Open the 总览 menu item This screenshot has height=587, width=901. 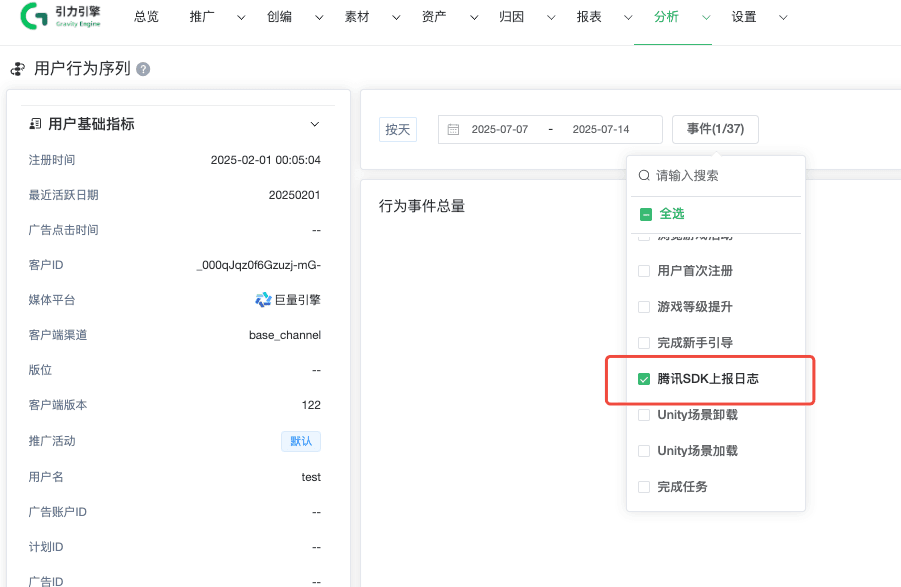[146, 17]
